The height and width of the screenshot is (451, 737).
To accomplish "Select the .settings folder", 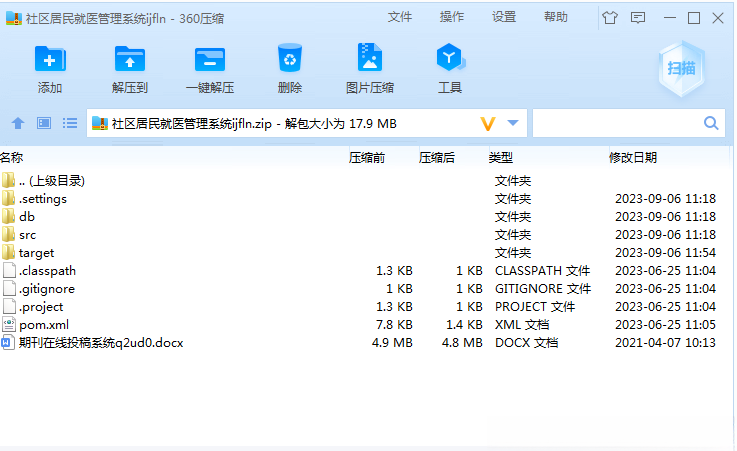I will [x=367, y=199].
